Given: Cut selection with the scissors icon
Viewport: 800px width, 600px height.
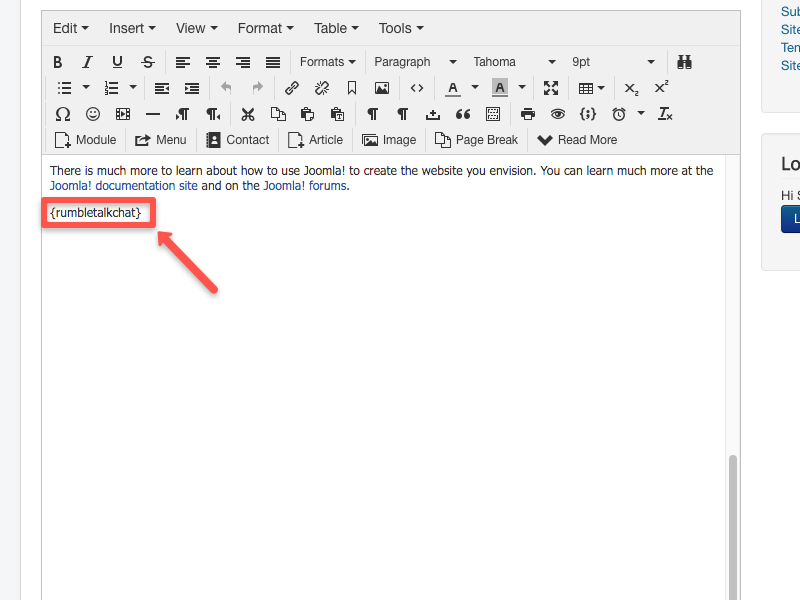Looking at the screenshot, I should click(248, 114).
